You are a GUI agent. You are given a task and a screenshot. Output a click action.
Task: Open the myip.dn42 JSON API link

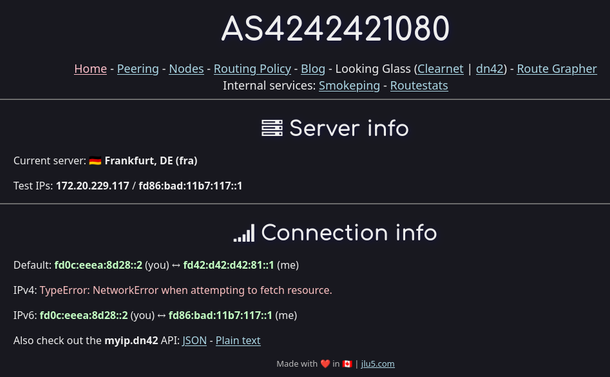point(194,340)
